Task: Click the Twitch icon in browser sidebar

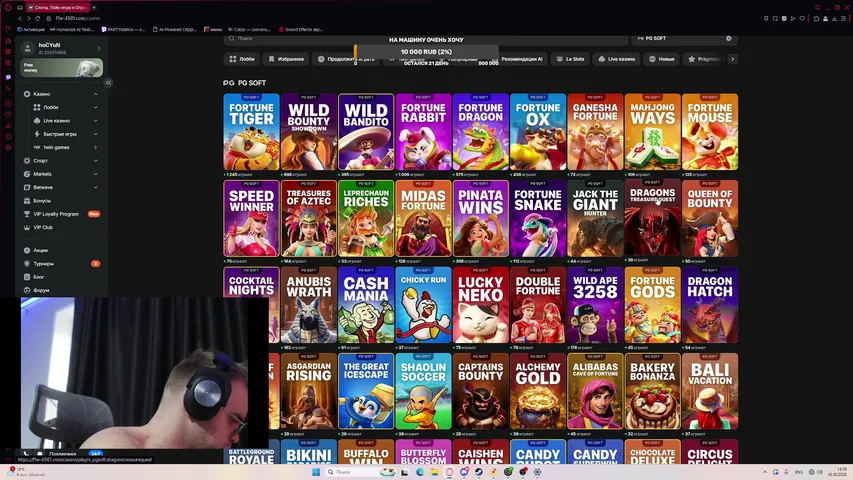Action: click(8, 77)
